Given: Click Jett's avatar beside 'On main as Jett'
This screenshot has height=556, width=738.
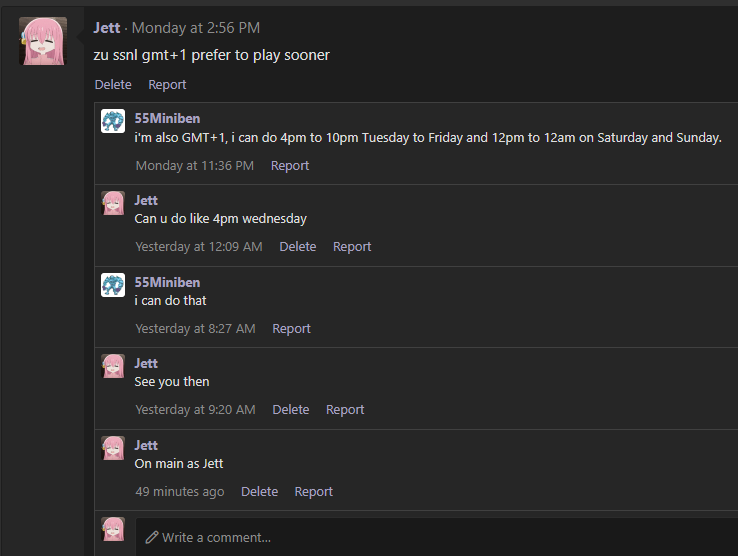Looking at the screenshot, I should pyautogui.click(x=113, y=448).
